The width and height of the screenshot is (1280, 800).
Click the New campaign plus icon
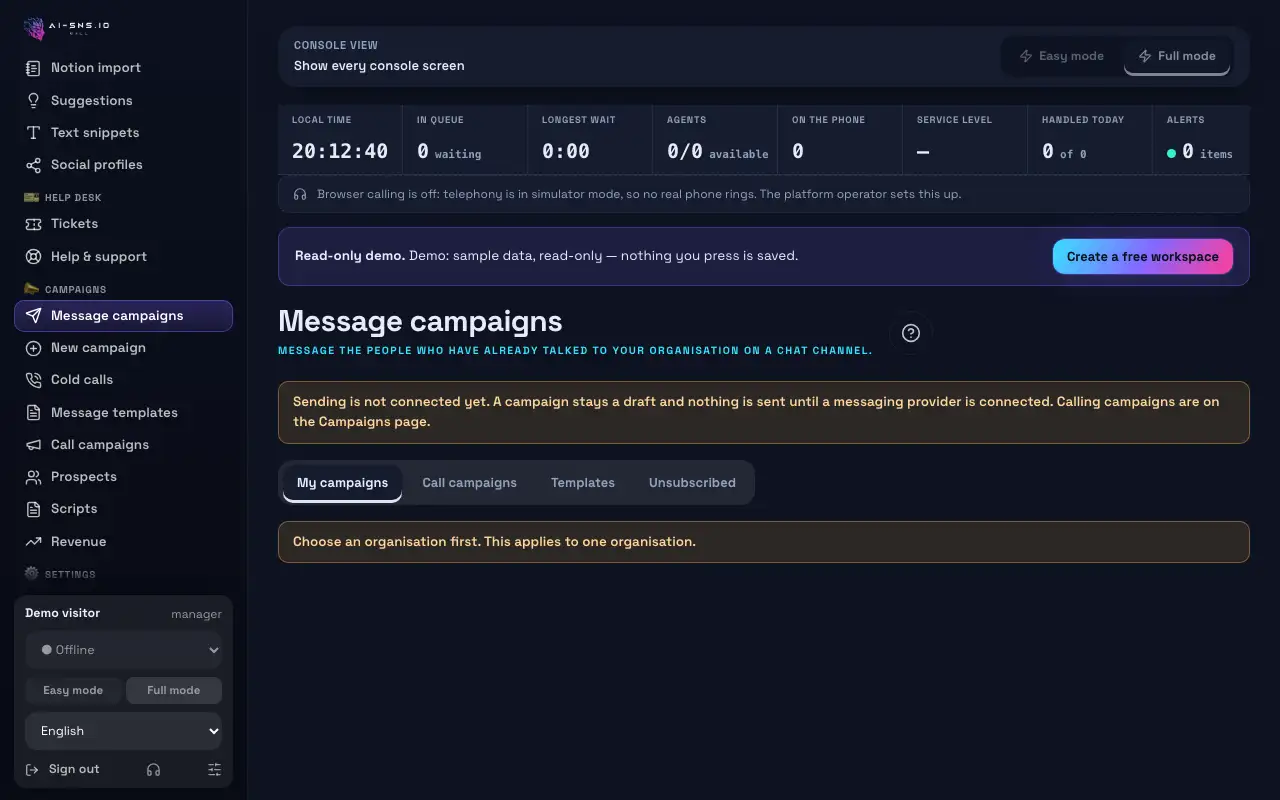(x=34, y=348)
